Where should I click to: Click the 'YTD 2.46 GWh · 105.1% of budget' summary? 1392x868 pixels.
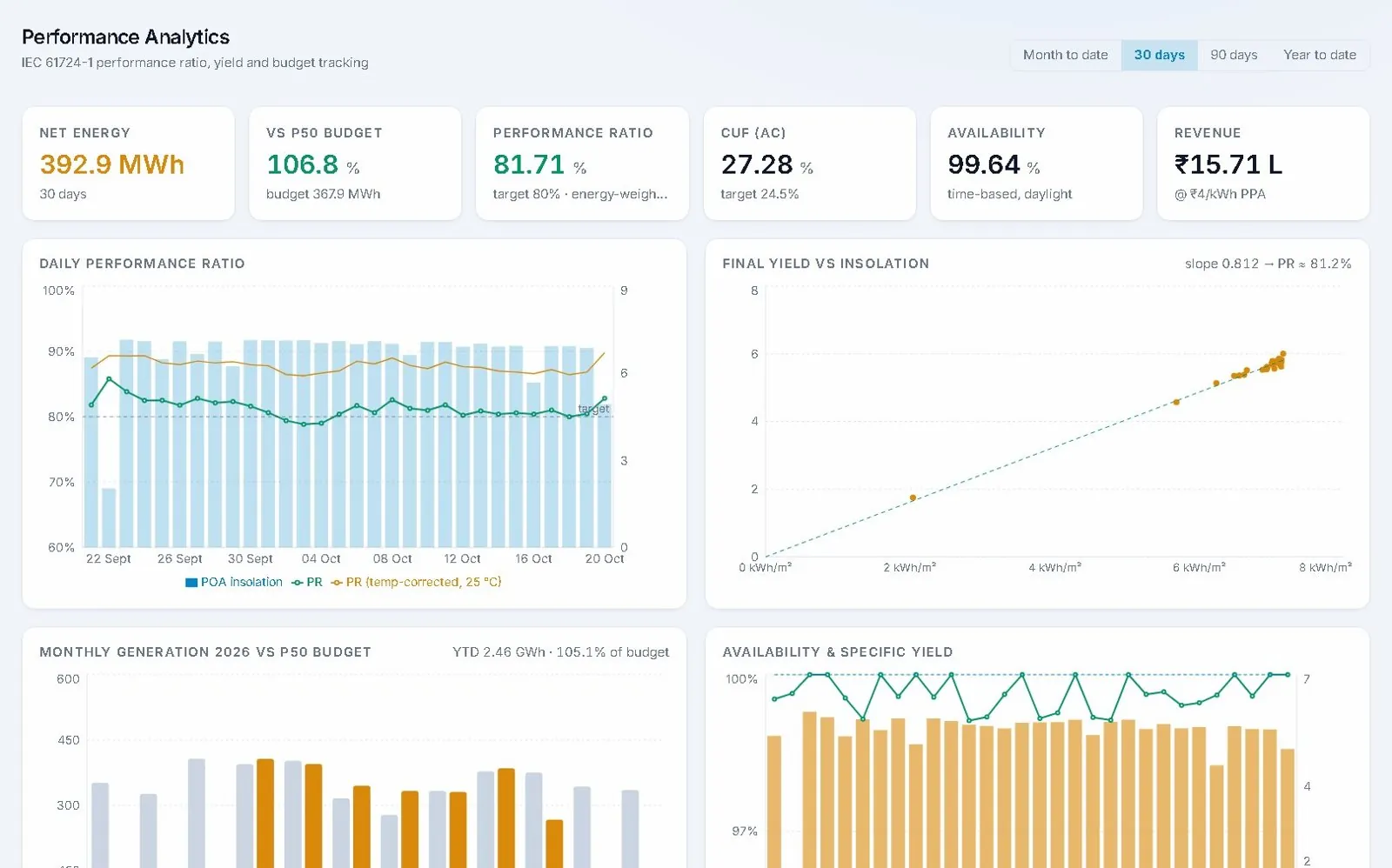point(560,652)
